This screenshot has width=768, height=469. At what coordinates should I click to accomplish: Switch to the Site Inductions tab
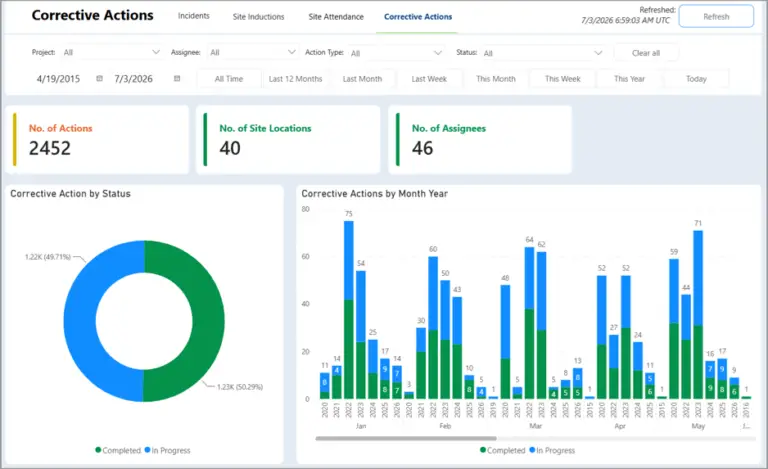coord(258,17)
